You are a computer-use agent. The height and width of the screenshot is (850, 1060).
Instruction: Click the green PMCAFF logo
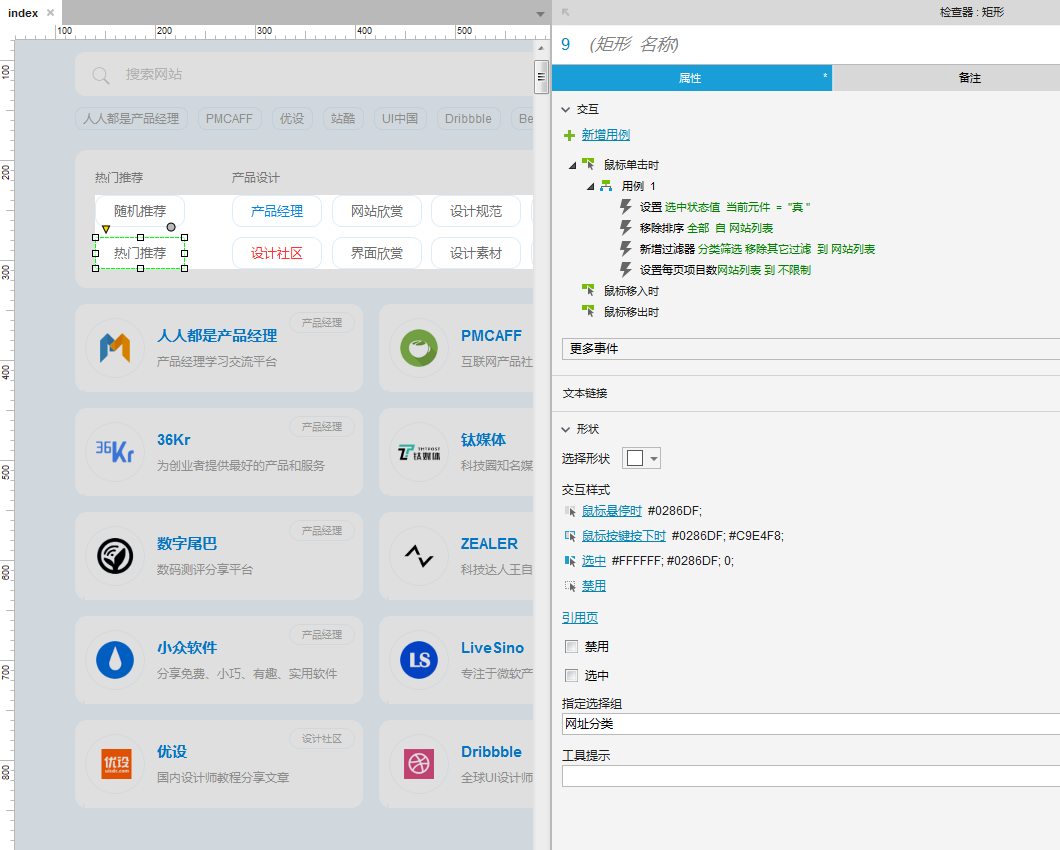coord(419,348)
